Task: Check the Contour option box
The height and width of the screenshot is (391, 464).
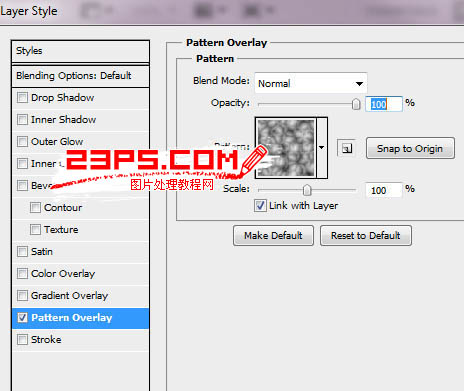Action: pos(35,208)
